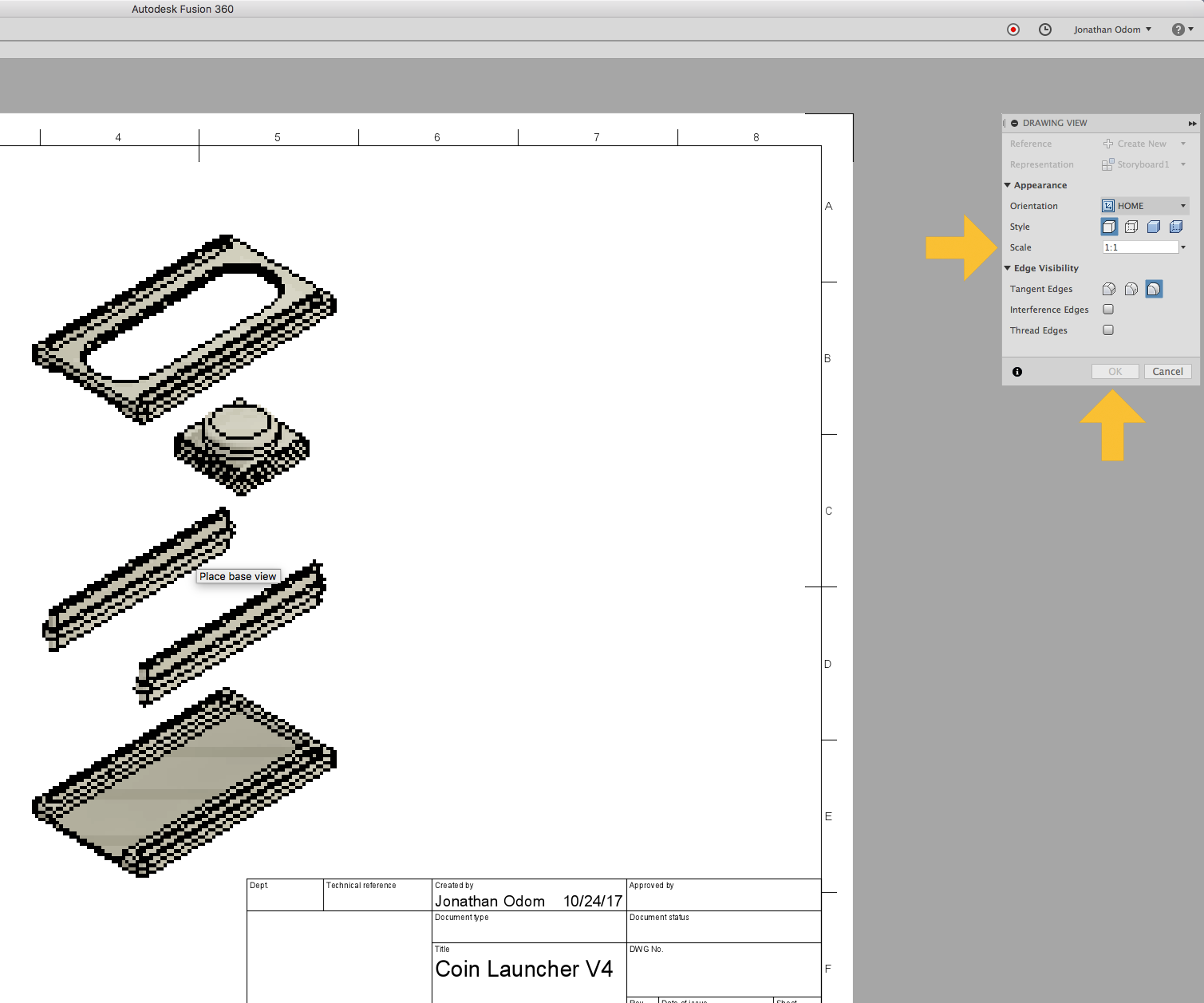Select full-length Tangent Edges icon
This screenshot has width=1204, height=1003.
pyautogui.click(x=1108, y=289)
